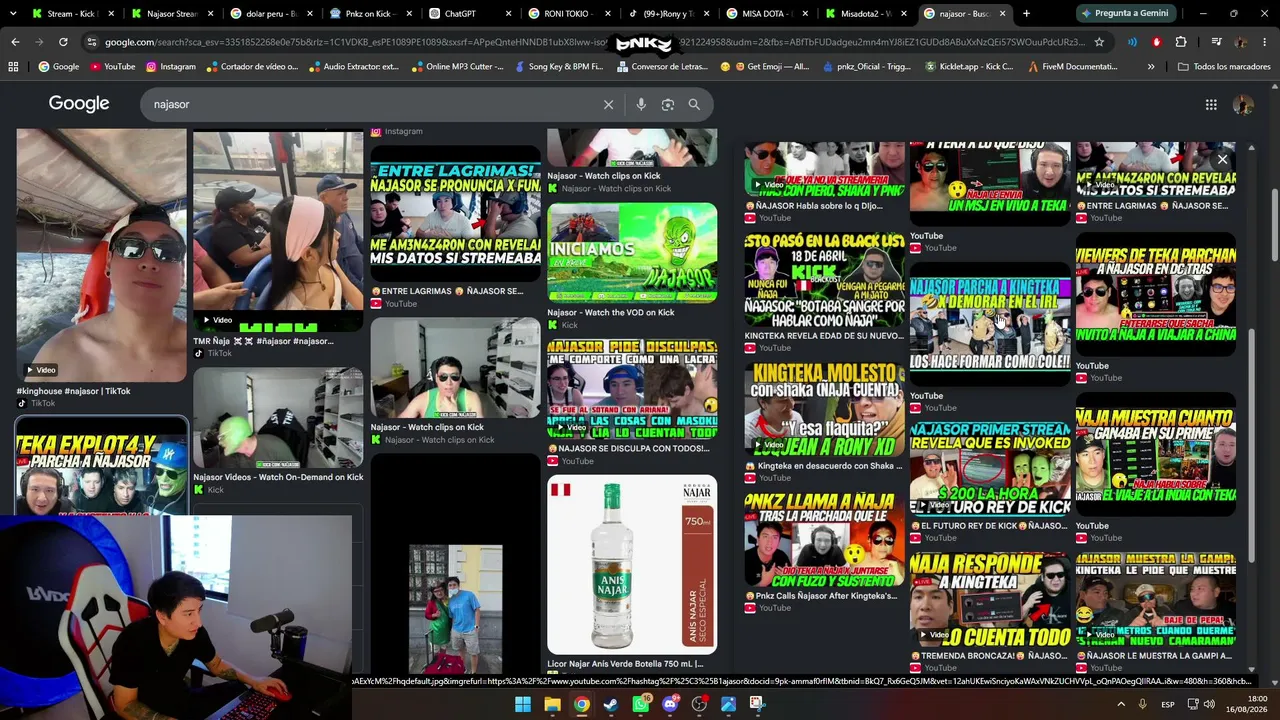Open WhatsApp from the taskbar
This screenshot has width=1280, height=720.
[x=640, y=704]
